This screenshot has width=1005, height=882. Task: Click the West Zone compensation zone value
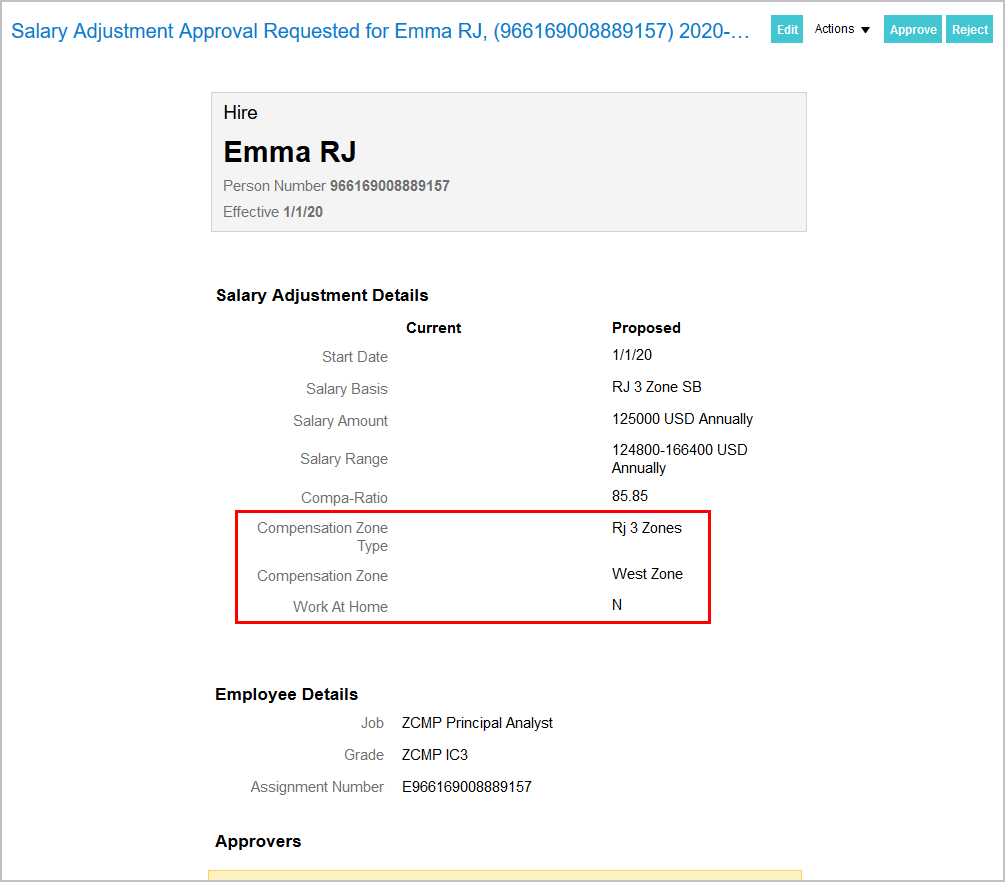pos(647,574)
